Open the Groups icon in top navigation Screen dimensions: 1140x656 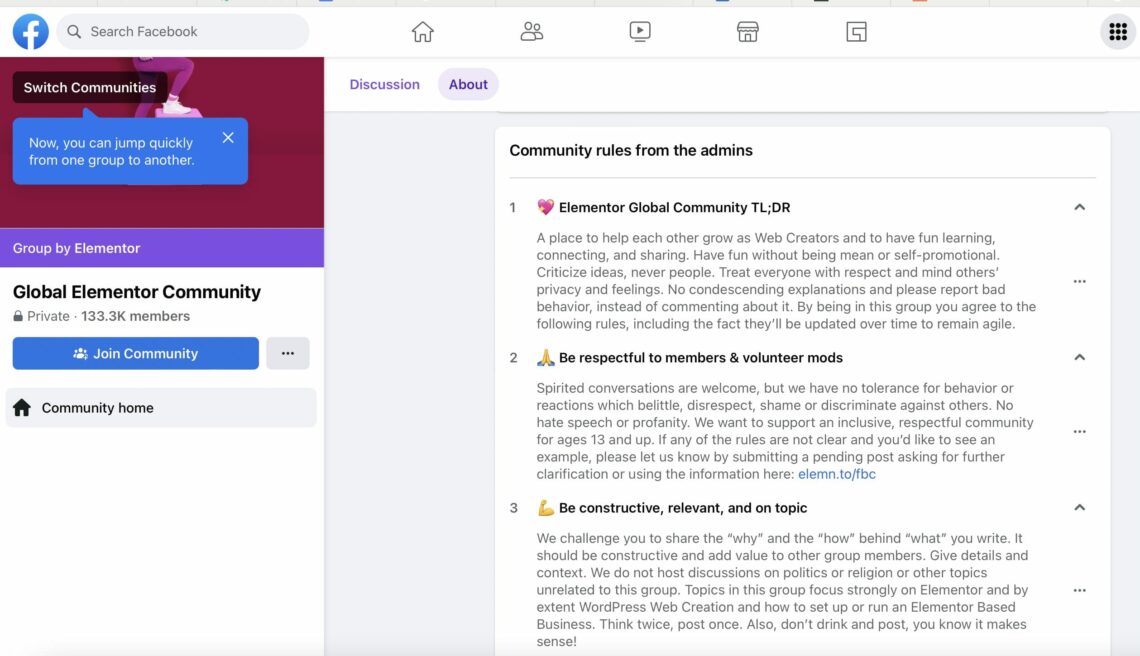pyautogui.click(x=531, y=31)
